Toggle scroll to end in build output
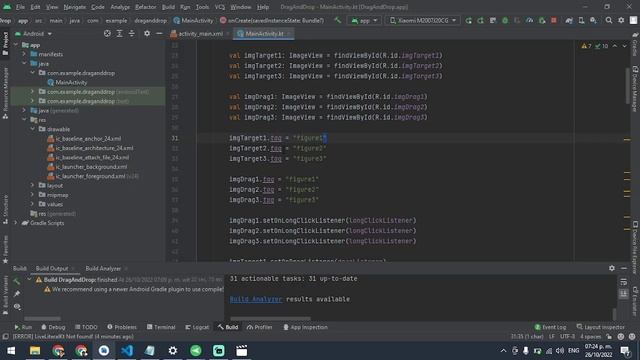 (623, 294)
